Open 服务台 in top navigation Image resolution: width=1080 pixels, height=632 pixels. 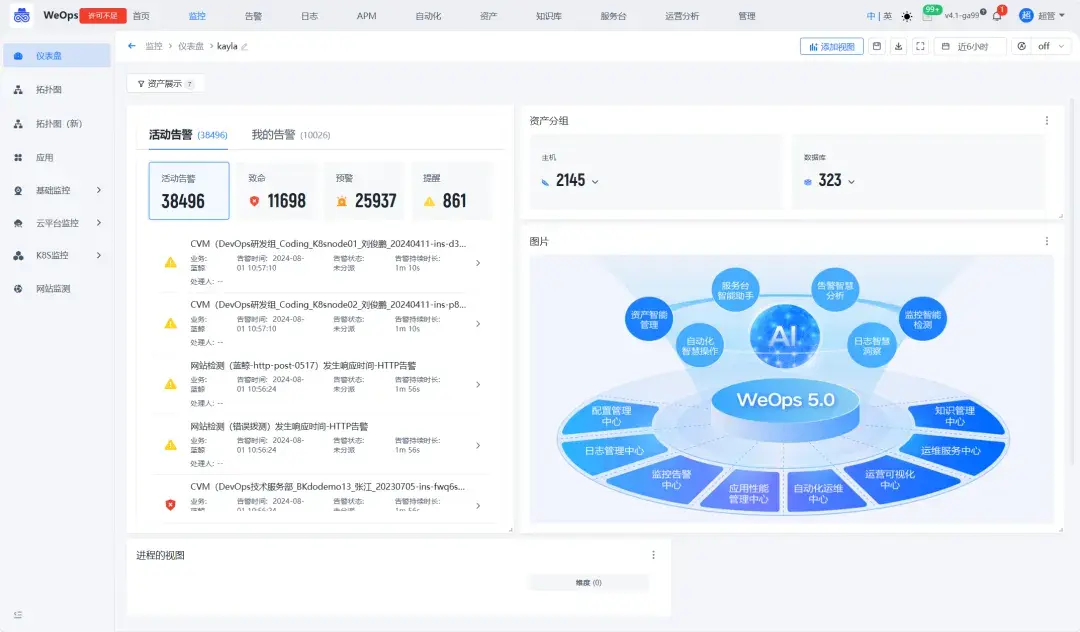(x=613, y=16)
